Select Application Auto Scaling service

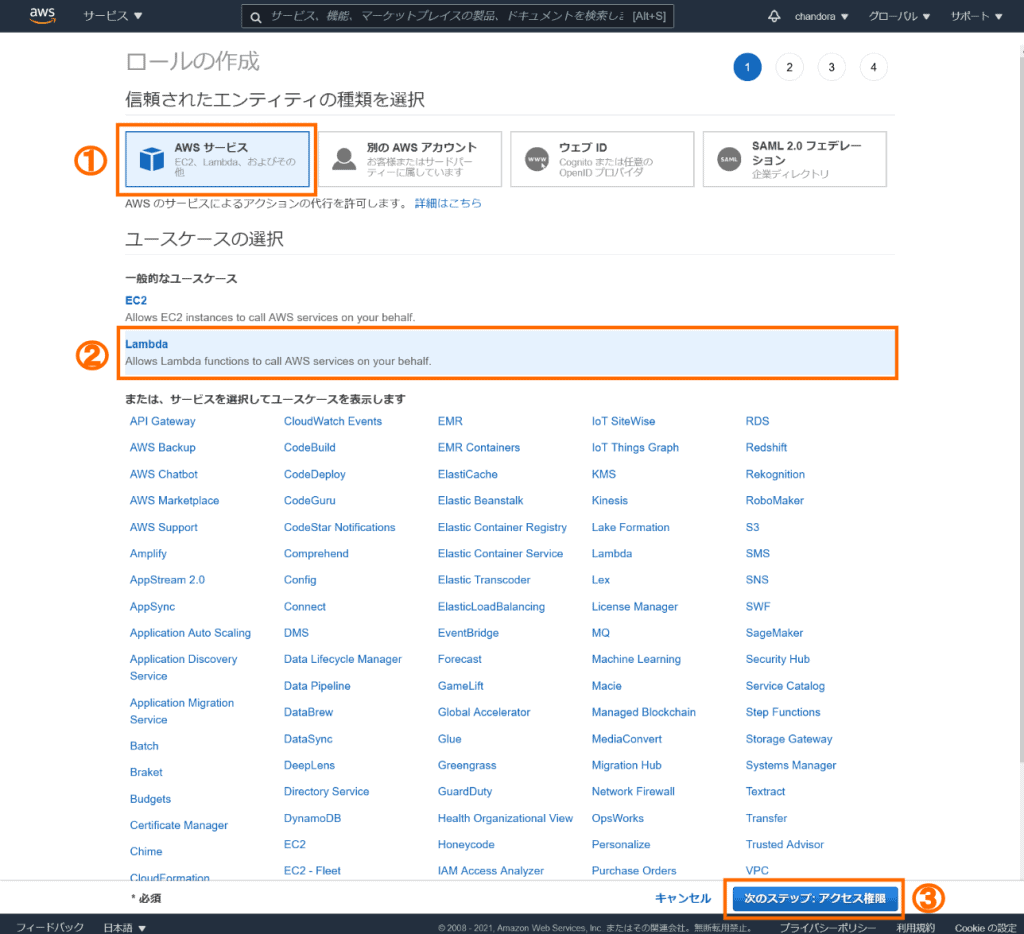190,633
